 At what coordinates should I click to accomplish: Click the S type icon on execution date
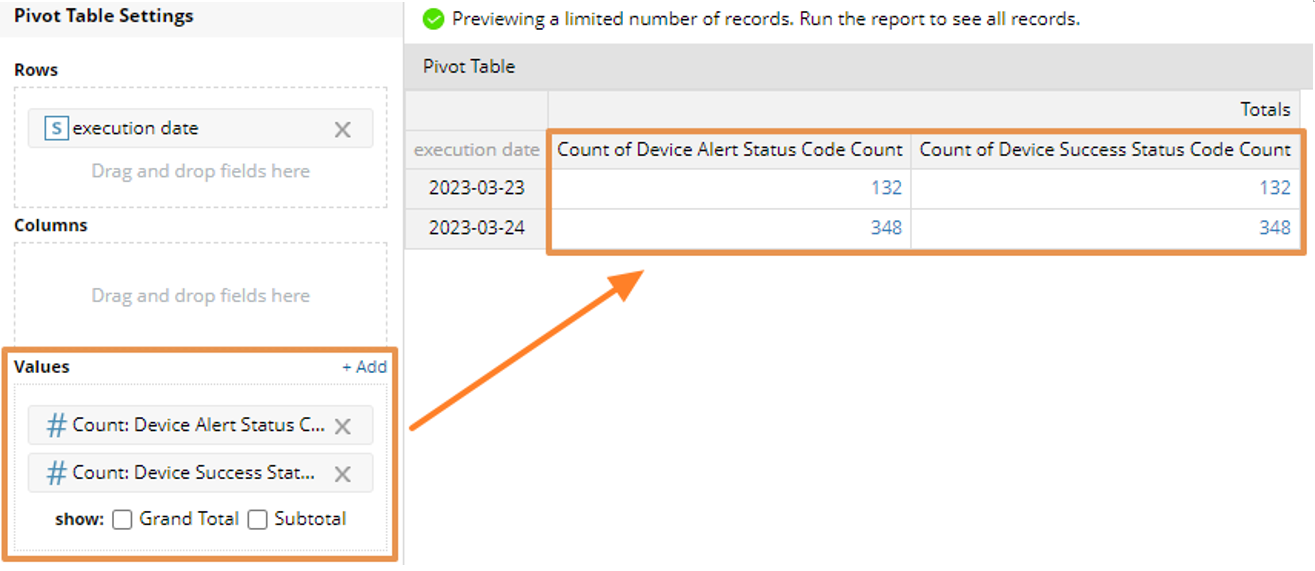click(57, 128)
